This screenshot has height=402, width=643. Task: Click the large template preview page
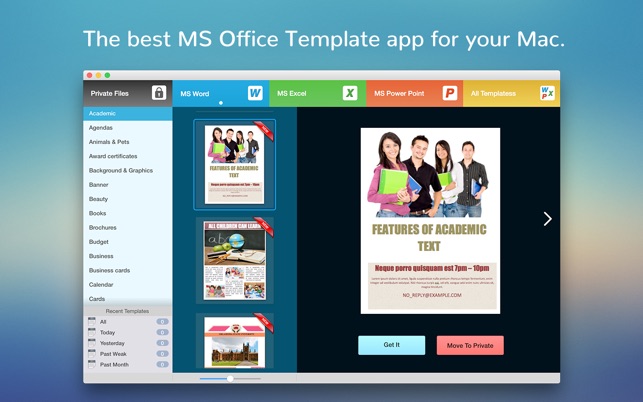[430, 221]
